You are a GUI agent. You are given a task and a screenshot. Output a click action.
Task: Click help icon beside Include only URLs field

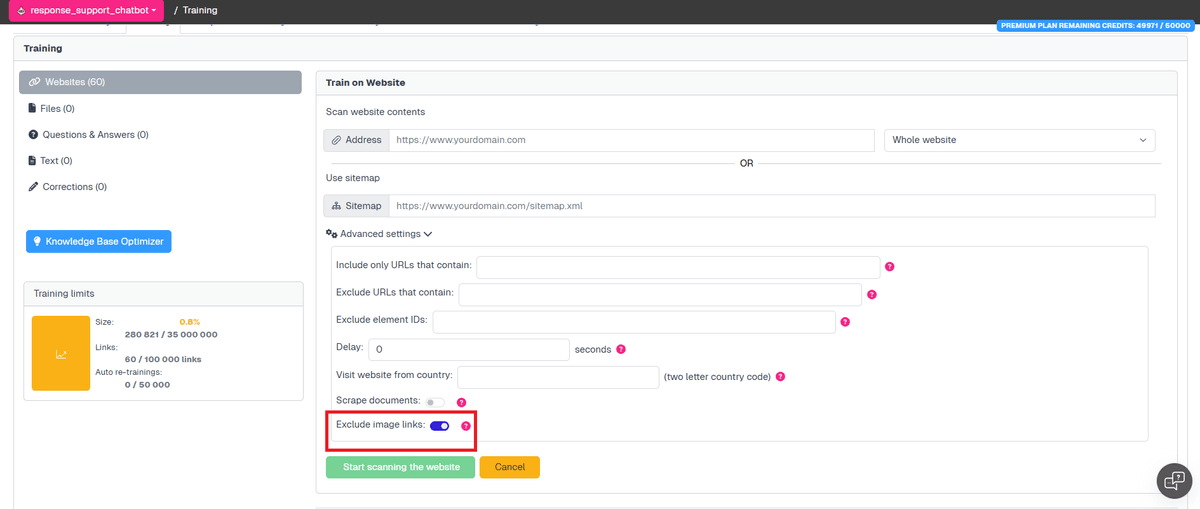click(x=889, y=267)
